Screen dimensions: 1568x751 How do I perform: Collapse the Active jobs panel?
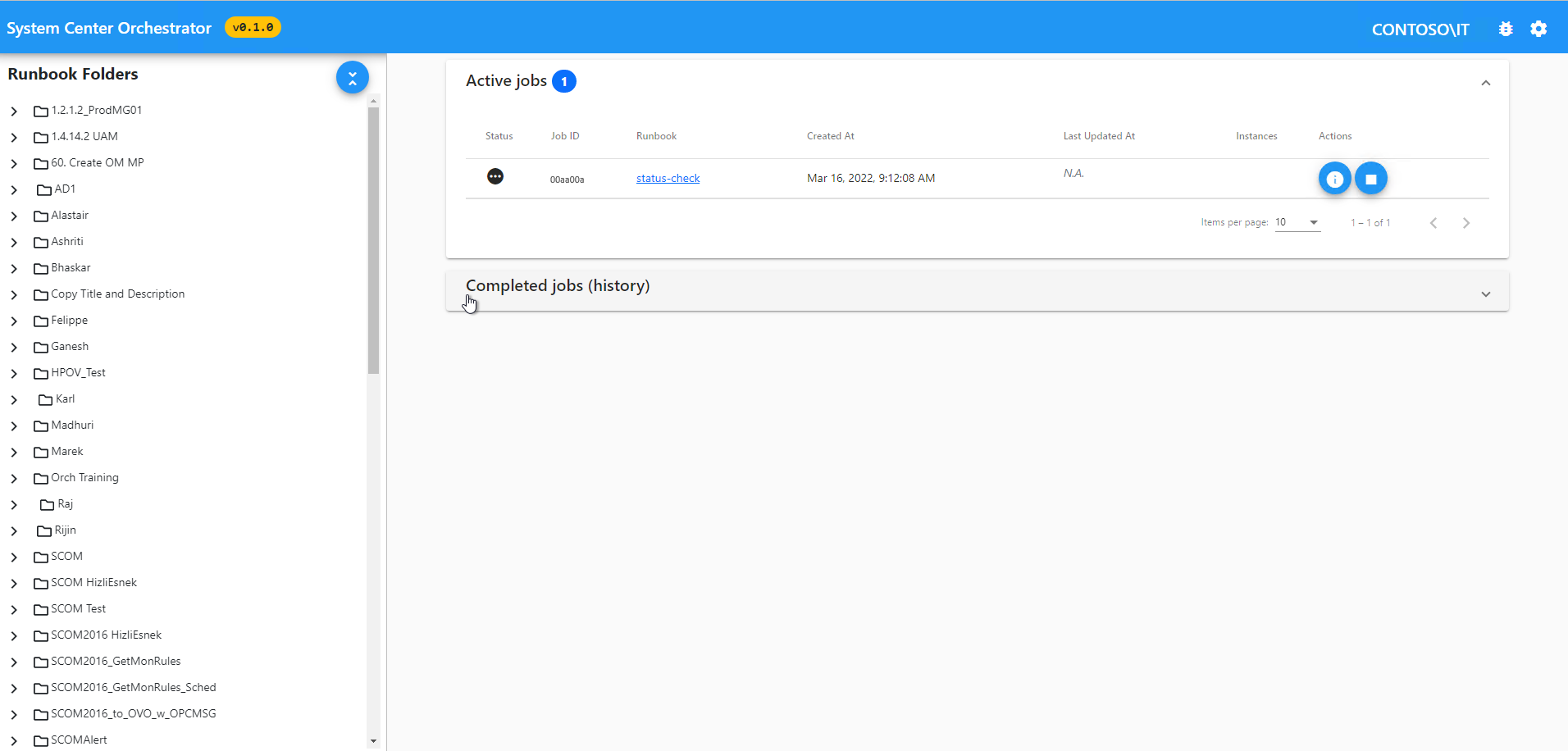click(x=1485, y=83)
